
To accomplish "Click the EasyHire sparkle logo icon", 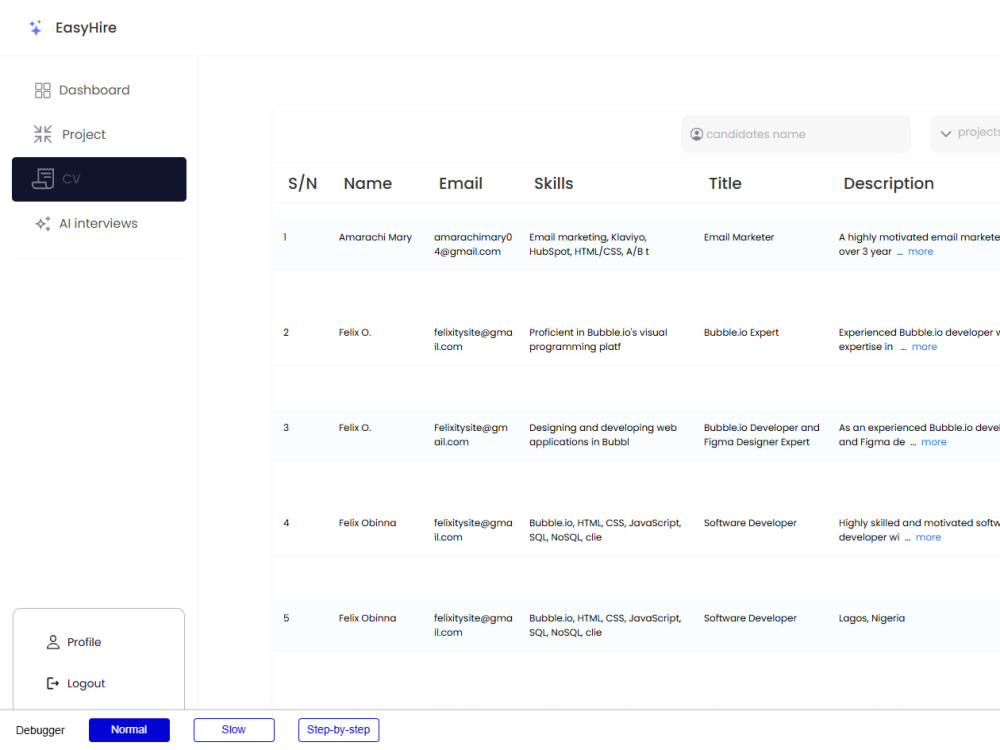I will [x=36, y=27].
